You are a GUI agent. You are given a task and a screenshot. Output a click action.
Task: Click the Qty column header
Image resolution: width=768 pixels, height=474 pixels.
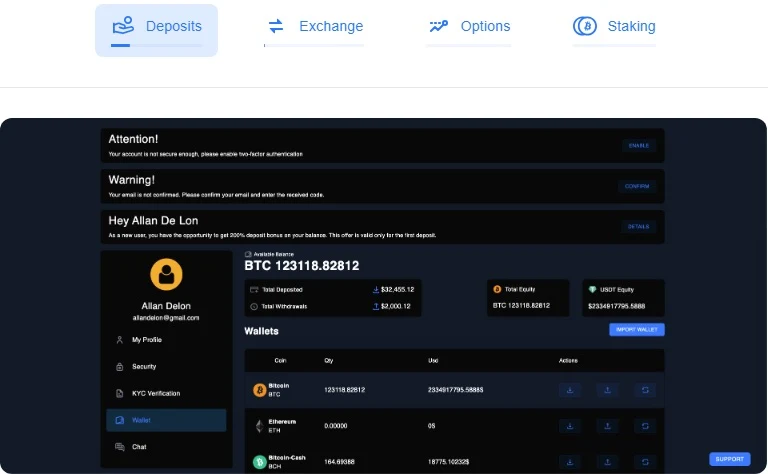329,360
